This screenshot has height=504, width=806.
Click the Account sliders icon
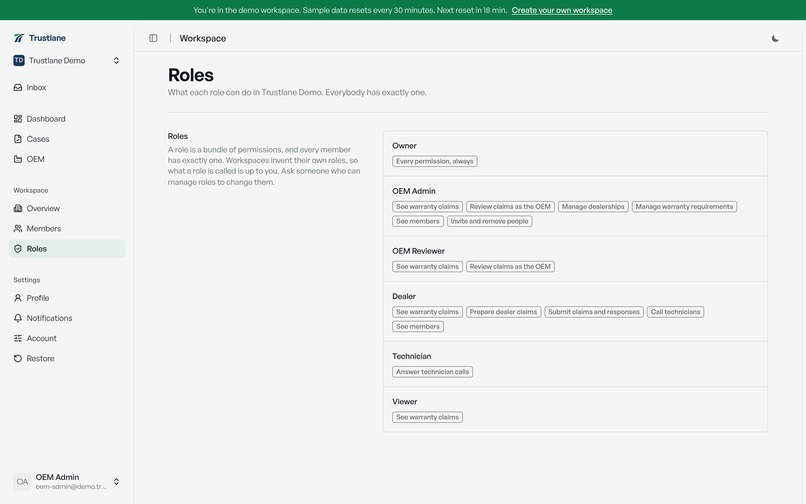coord(18,338)
